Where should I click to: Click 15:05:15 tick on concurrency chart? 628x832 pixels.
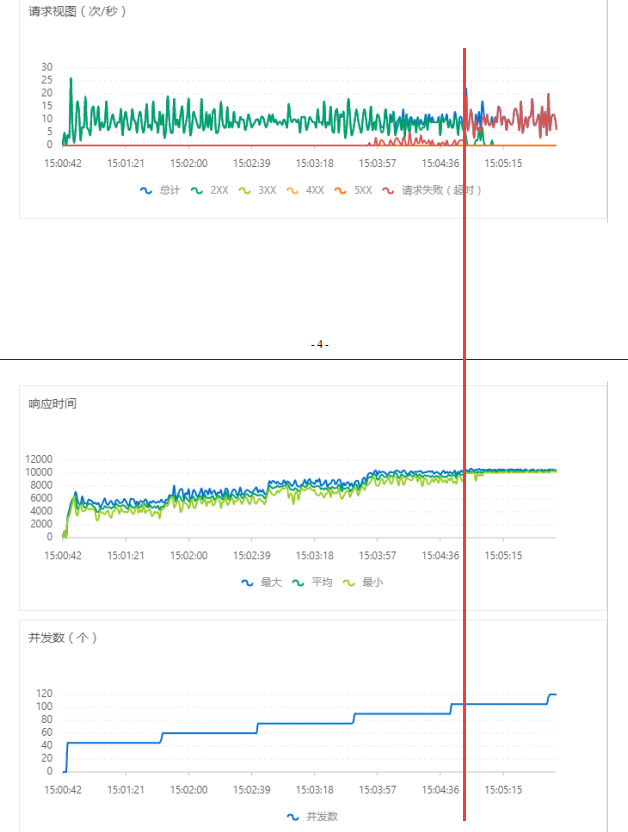(x=503, y=790)
